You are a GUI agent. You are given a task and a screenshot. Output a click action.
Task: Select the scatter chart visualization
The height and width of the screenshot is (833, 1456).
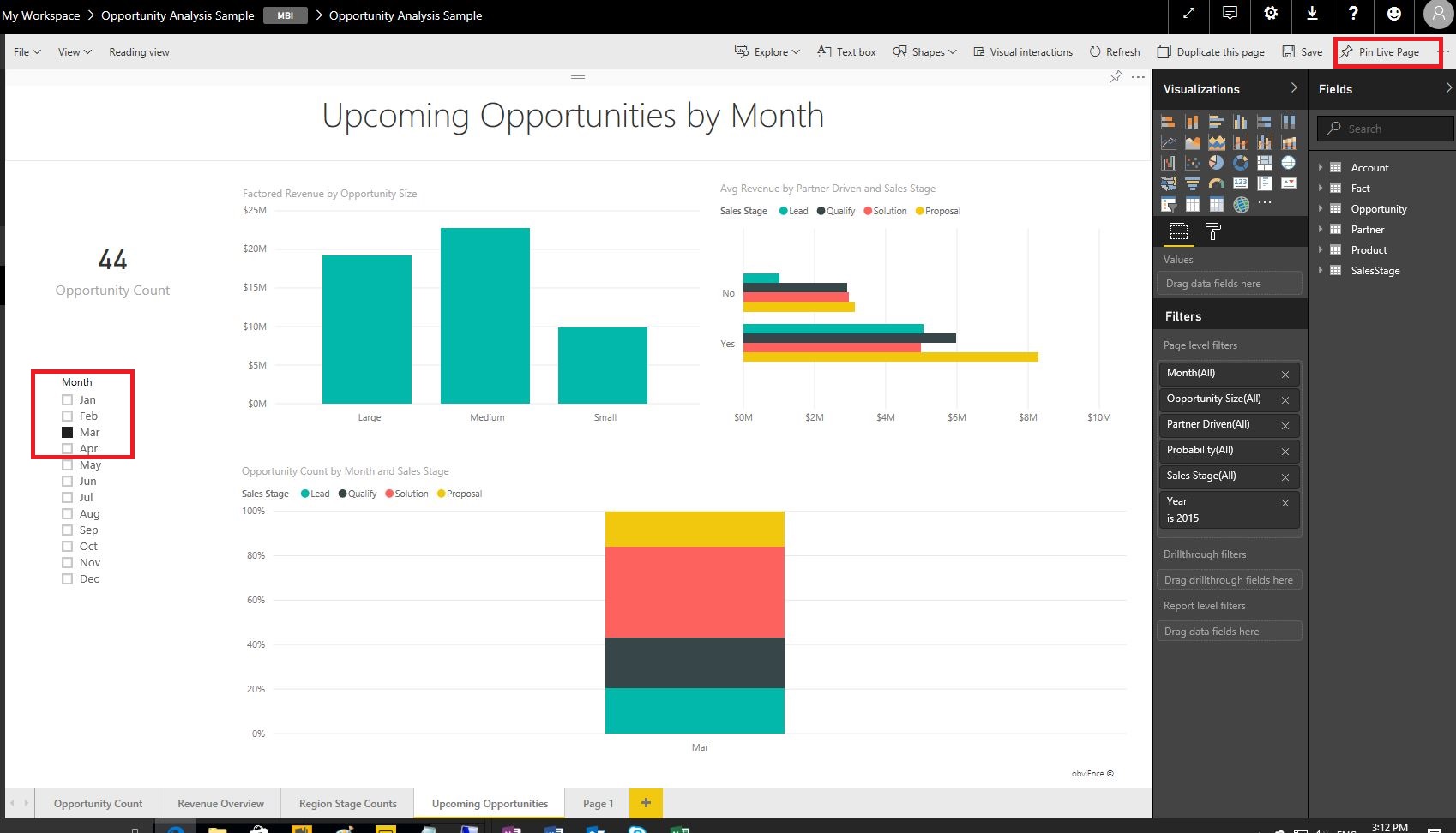tap(1193, 163)
